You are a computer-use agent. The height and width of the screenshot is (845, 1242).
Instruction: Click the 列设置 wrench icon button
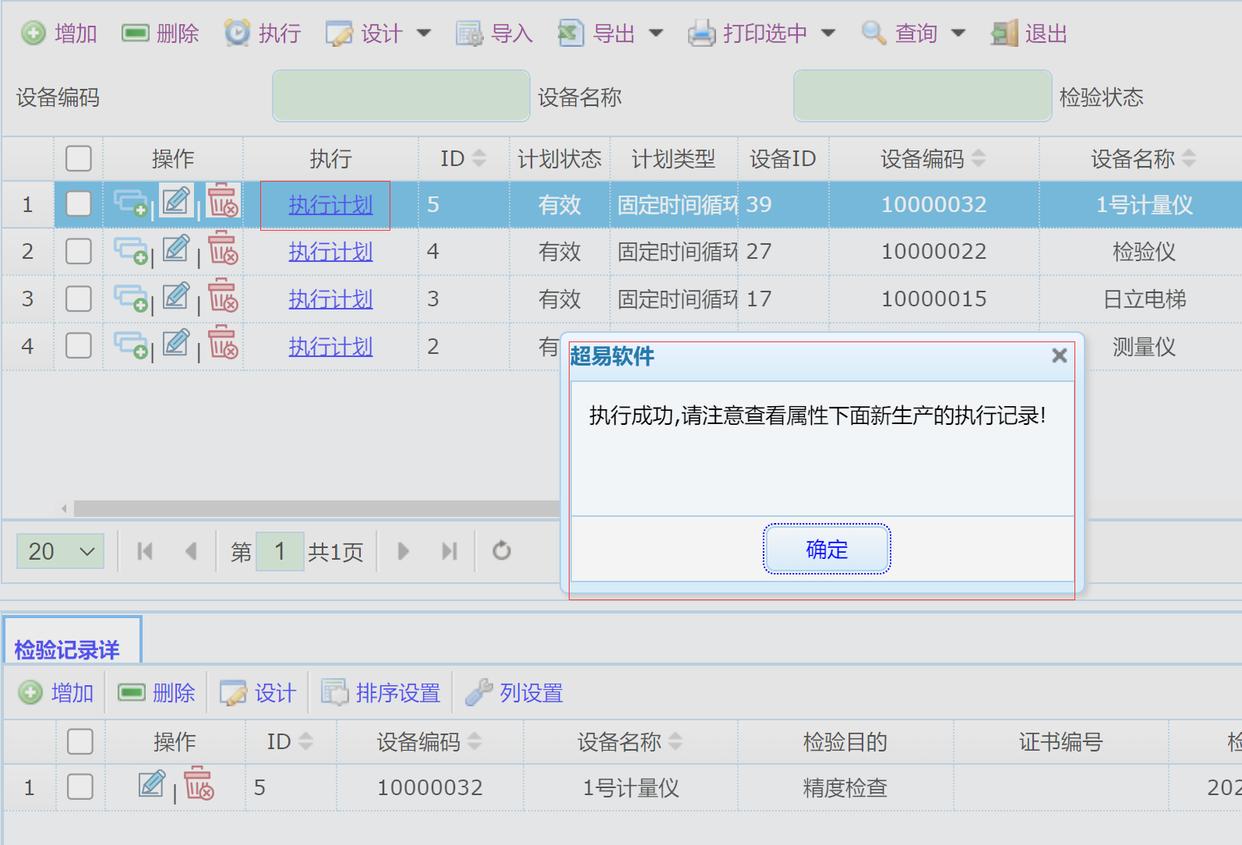click(x=514, y=692)
